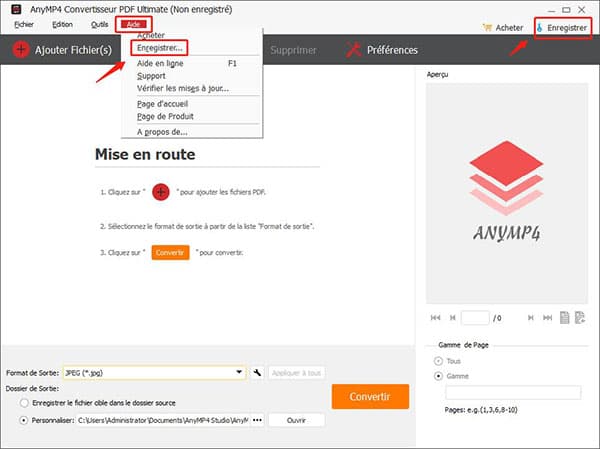The height and width of the screenshot is (449, 600).
Task: Open the Outils menu
Action: (99, 23)
